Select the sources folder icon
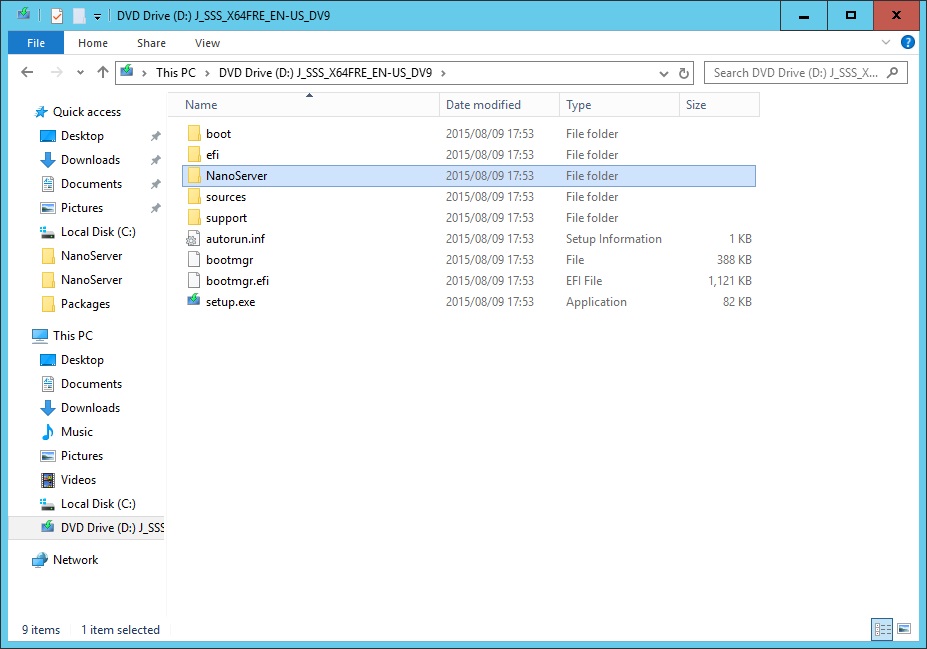The image size is (927, 649). (x=194, y=196)
